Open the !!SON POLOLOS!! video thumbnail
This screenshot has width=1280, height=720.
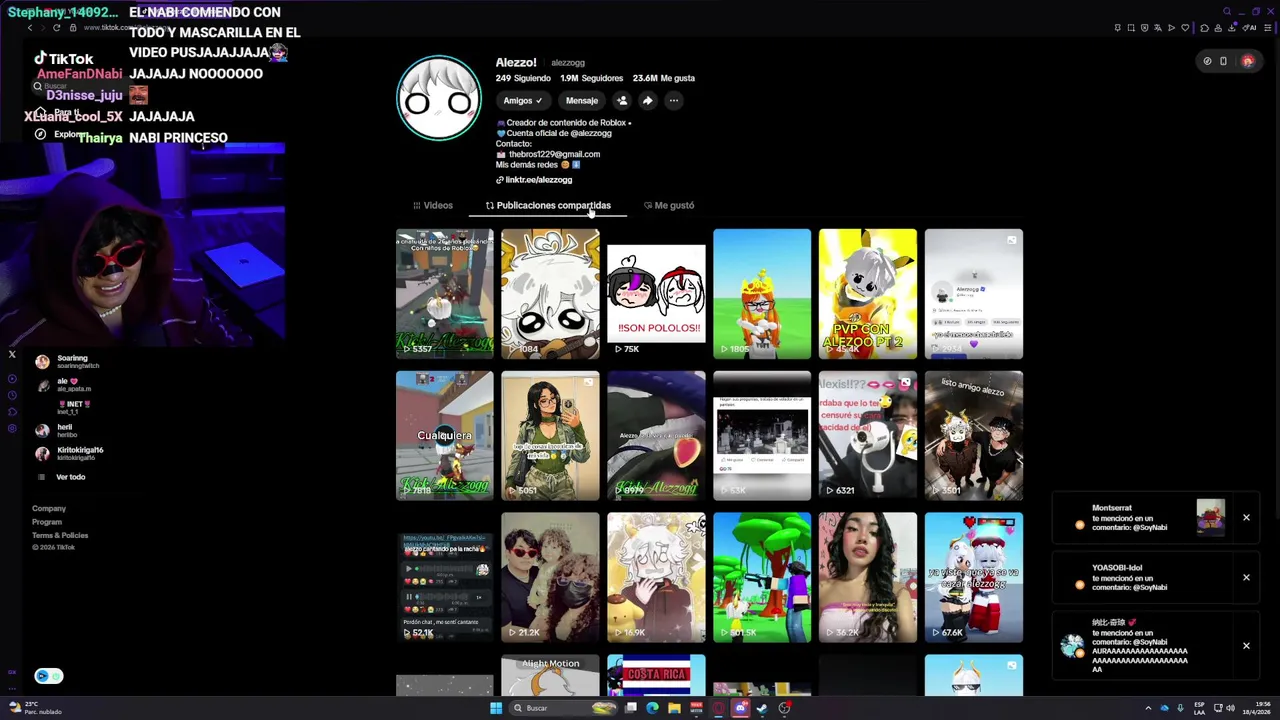656,294
